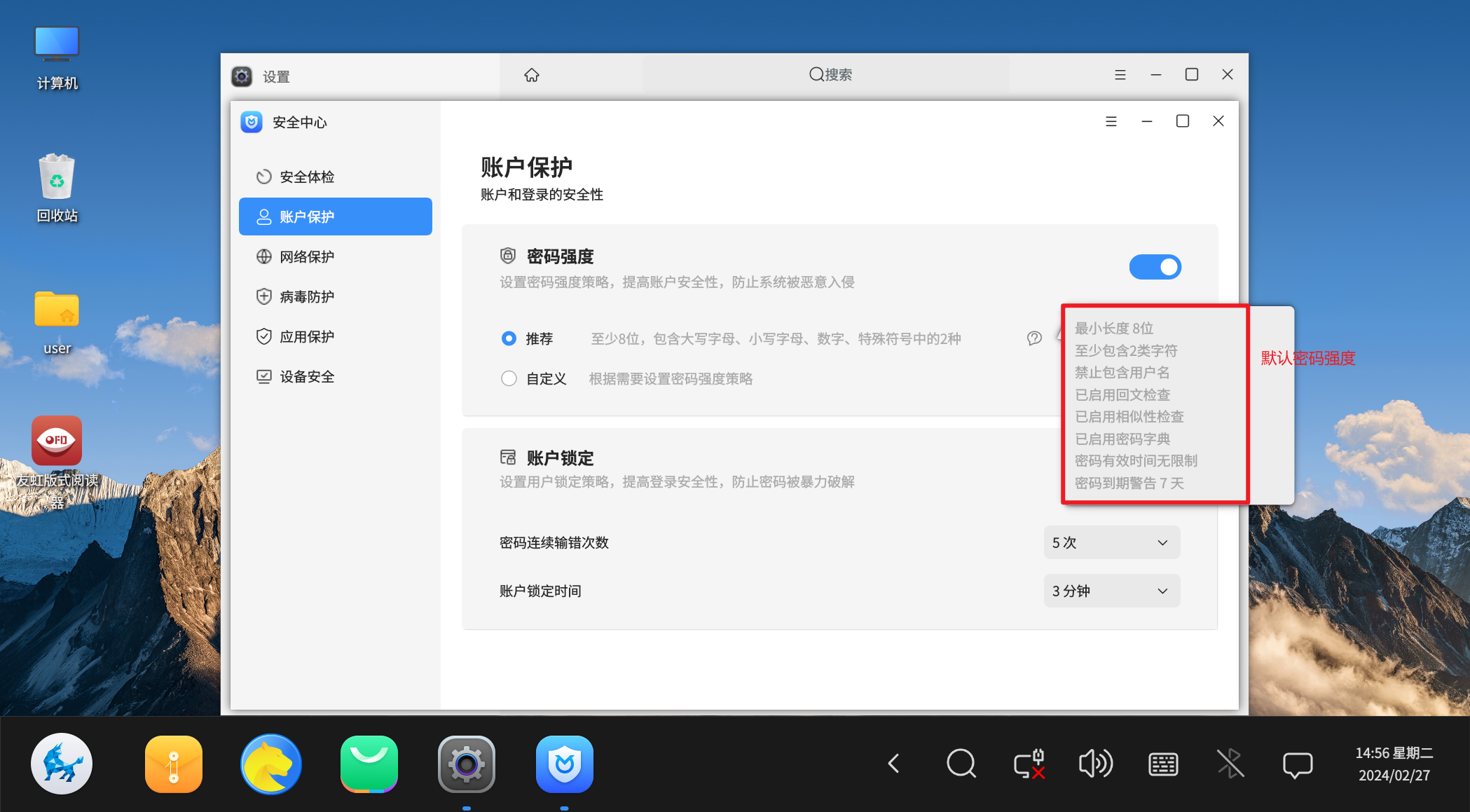Open Security Center hamburger menu icon
Image resolution: width=1470 pixels, height=812 pixels.
[1111, 121]
